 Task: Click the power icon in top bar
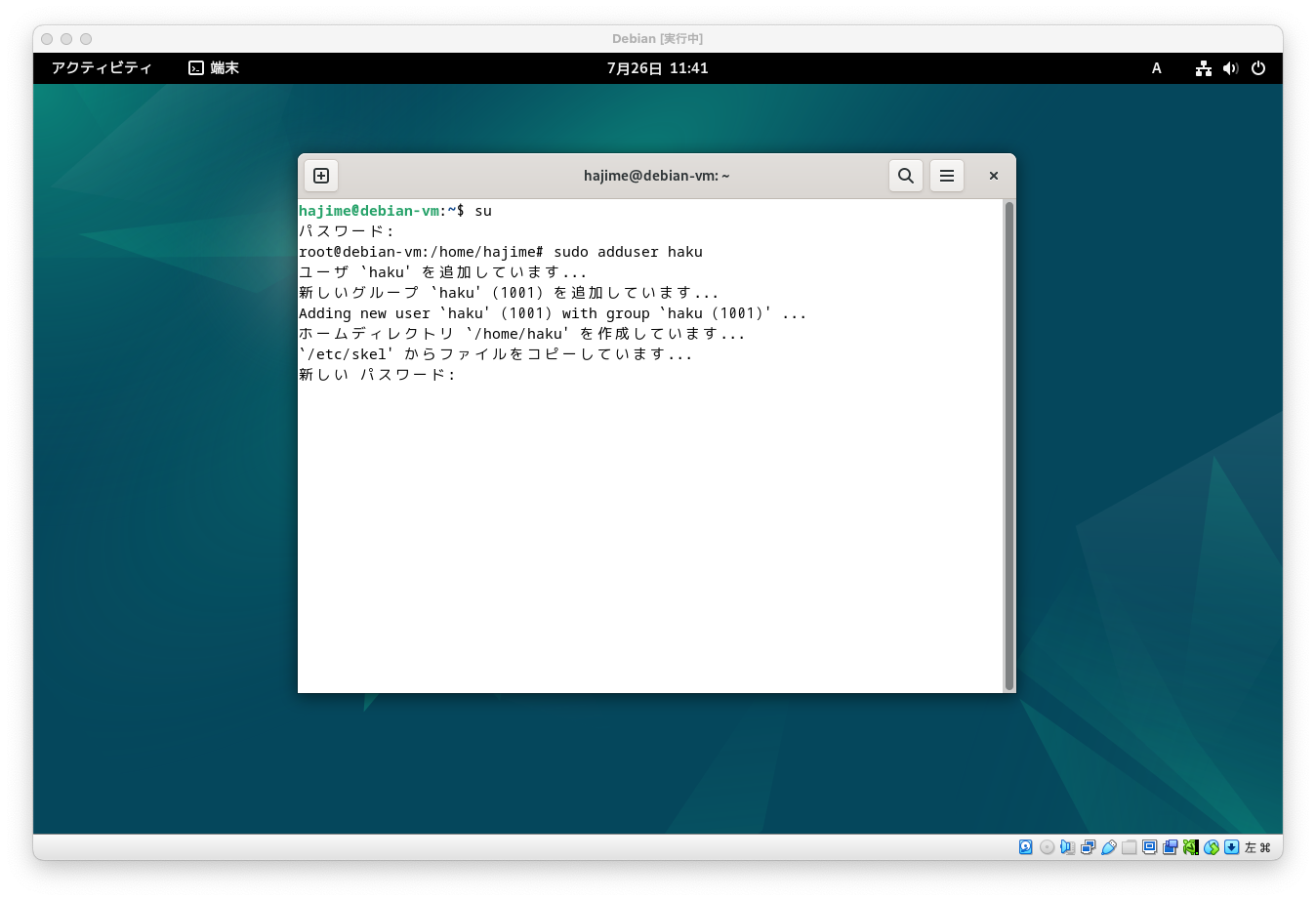point(1258,68)
